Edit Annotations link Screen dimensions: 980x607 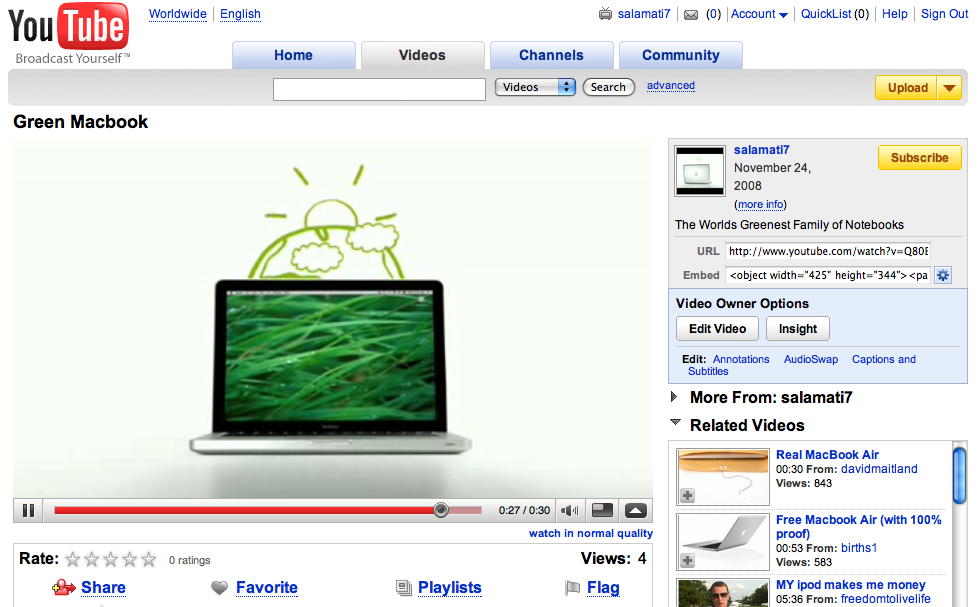[741, 359]
